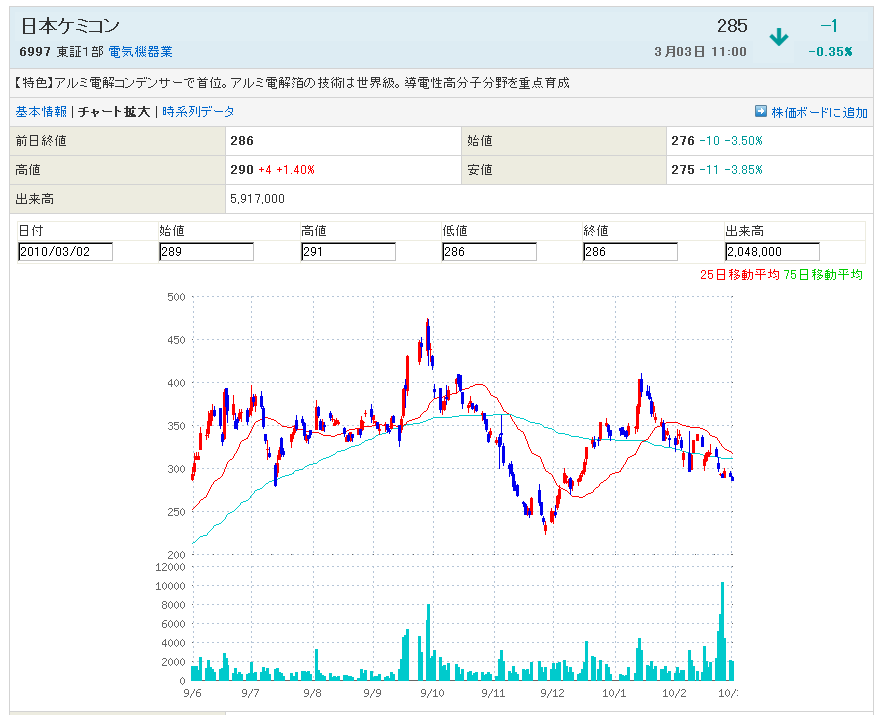This screenshot has height=715, width=884.
Task: Open the 株価ボードに追加 link
Action: point(819,112)
